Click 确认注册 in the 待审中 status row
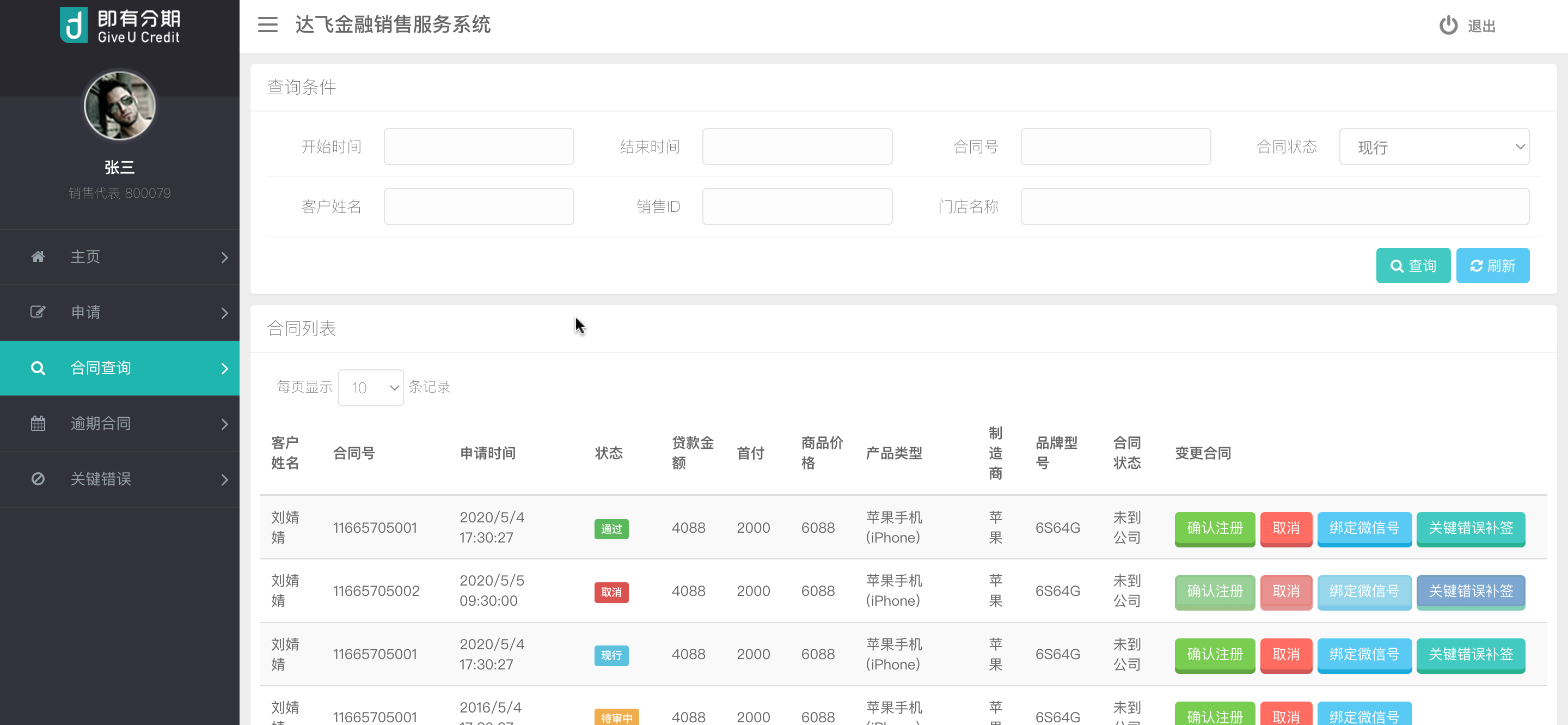Screen dimensions: 1568x725 pos(1214,715)
